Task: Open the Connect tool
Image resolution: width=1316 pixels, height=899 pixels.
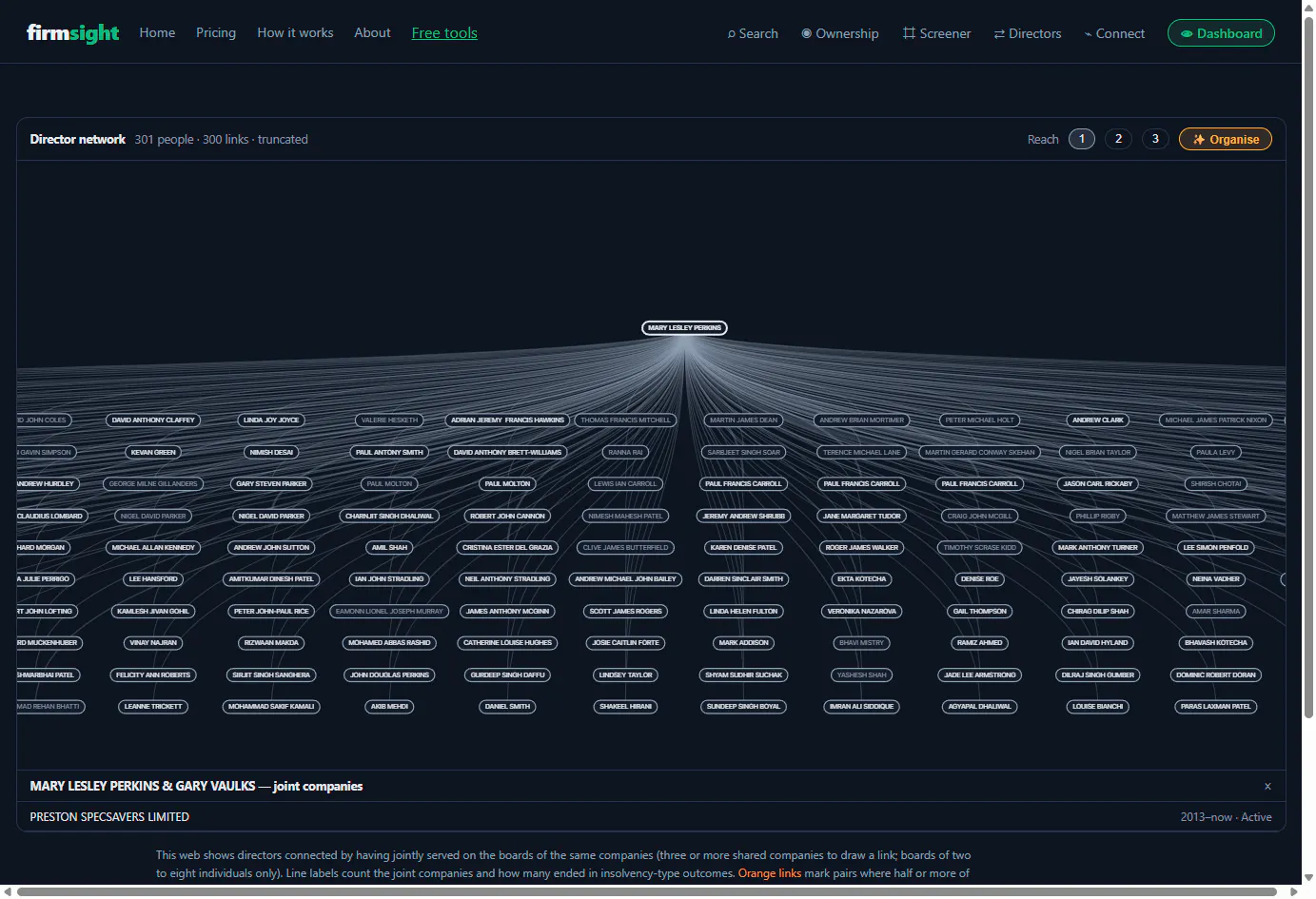Action: pos(1114,33)
